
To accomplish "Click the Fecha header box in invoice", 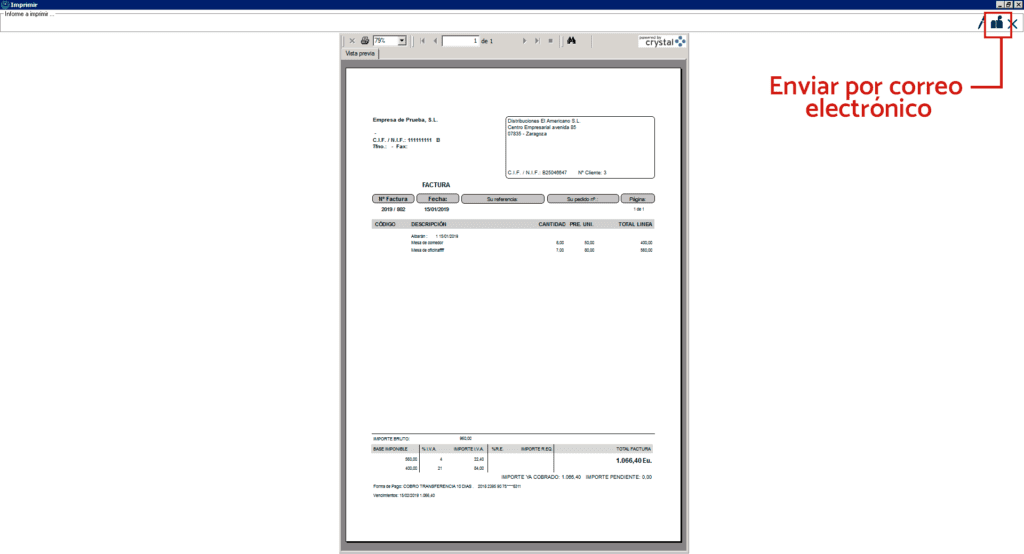I will 438,199.
